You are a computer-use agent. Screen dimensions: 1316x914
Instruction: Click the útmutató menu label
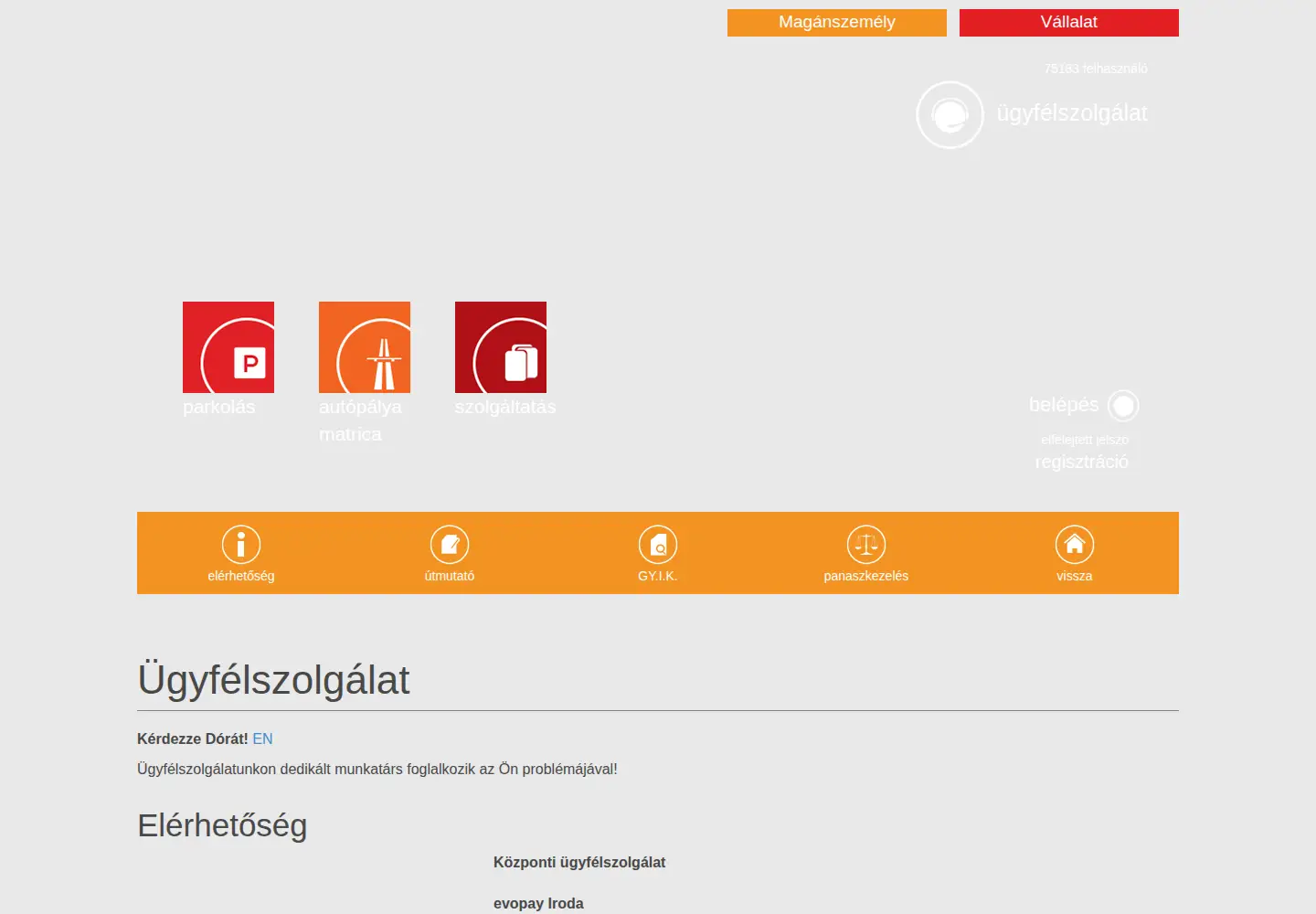coord(450,576)
